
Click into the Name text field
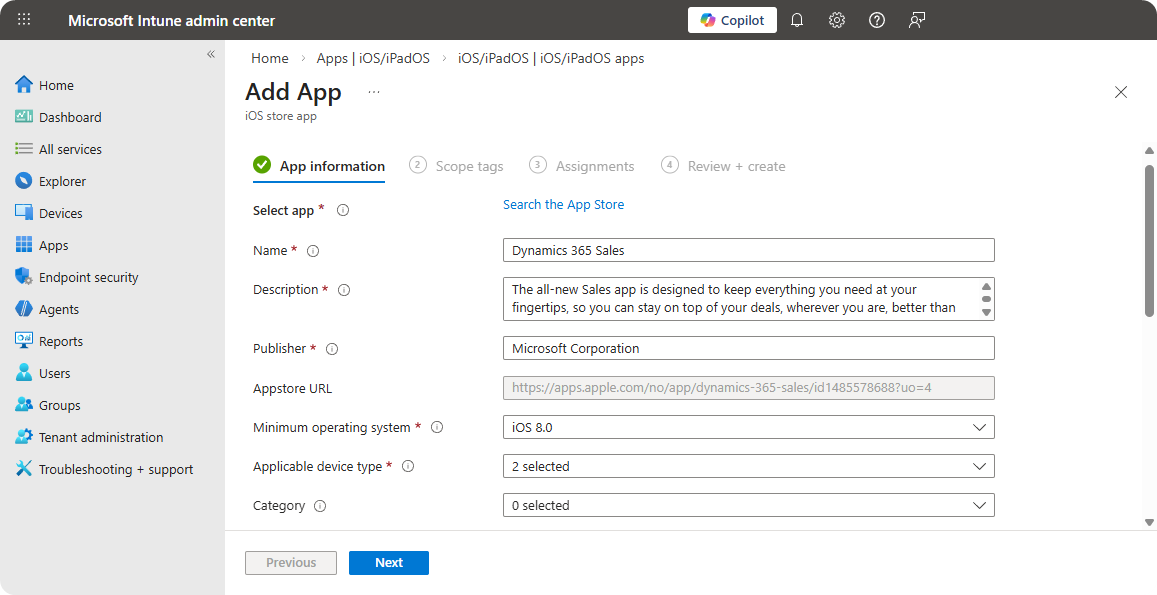tap(748, 250)
